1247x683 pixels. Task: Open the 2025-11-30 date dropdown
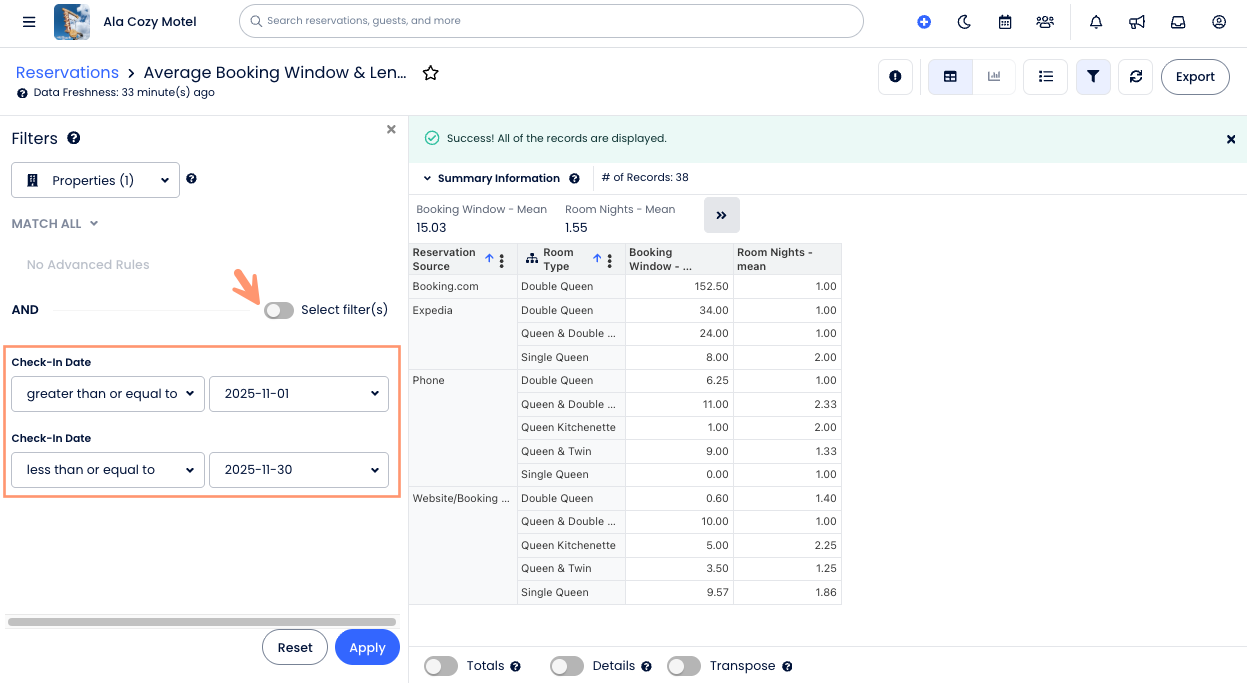[x=299, y=470]
